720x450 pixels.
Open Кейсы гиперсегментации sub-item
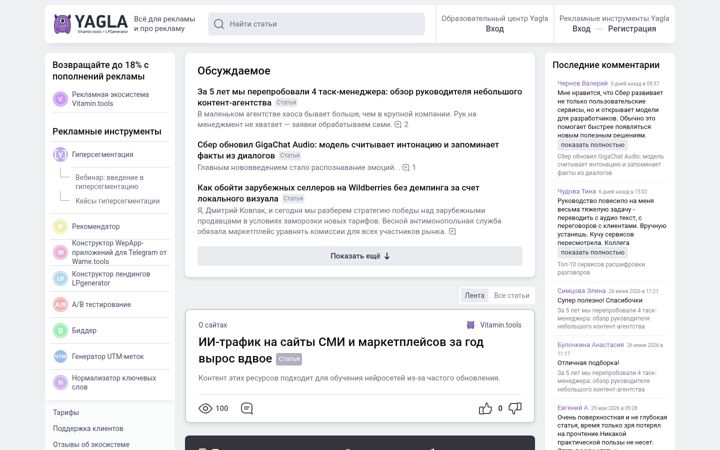coord(118,201)
